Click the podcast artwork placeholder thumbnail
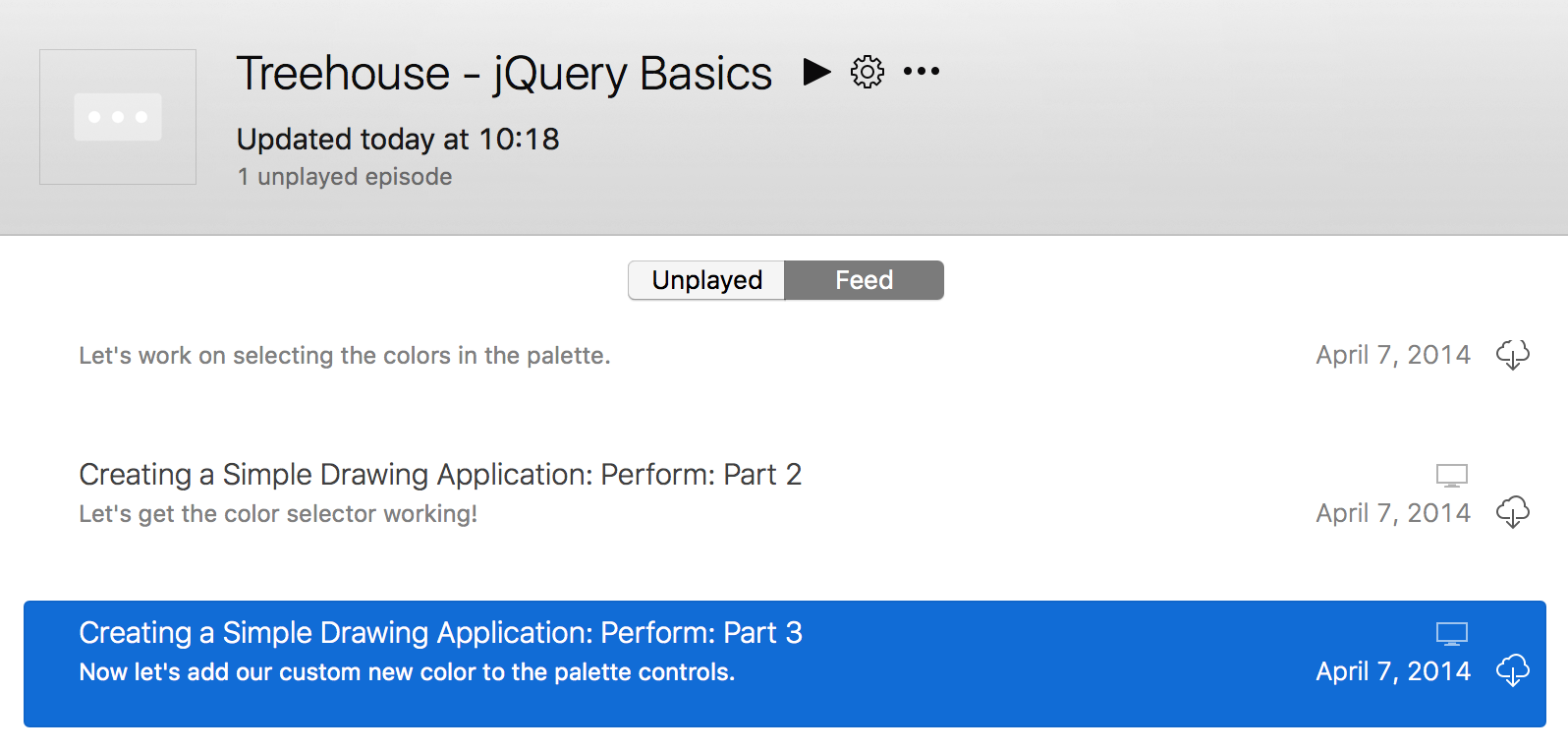The height and width of the screenshot is (751, 1568). coord(118,117)
